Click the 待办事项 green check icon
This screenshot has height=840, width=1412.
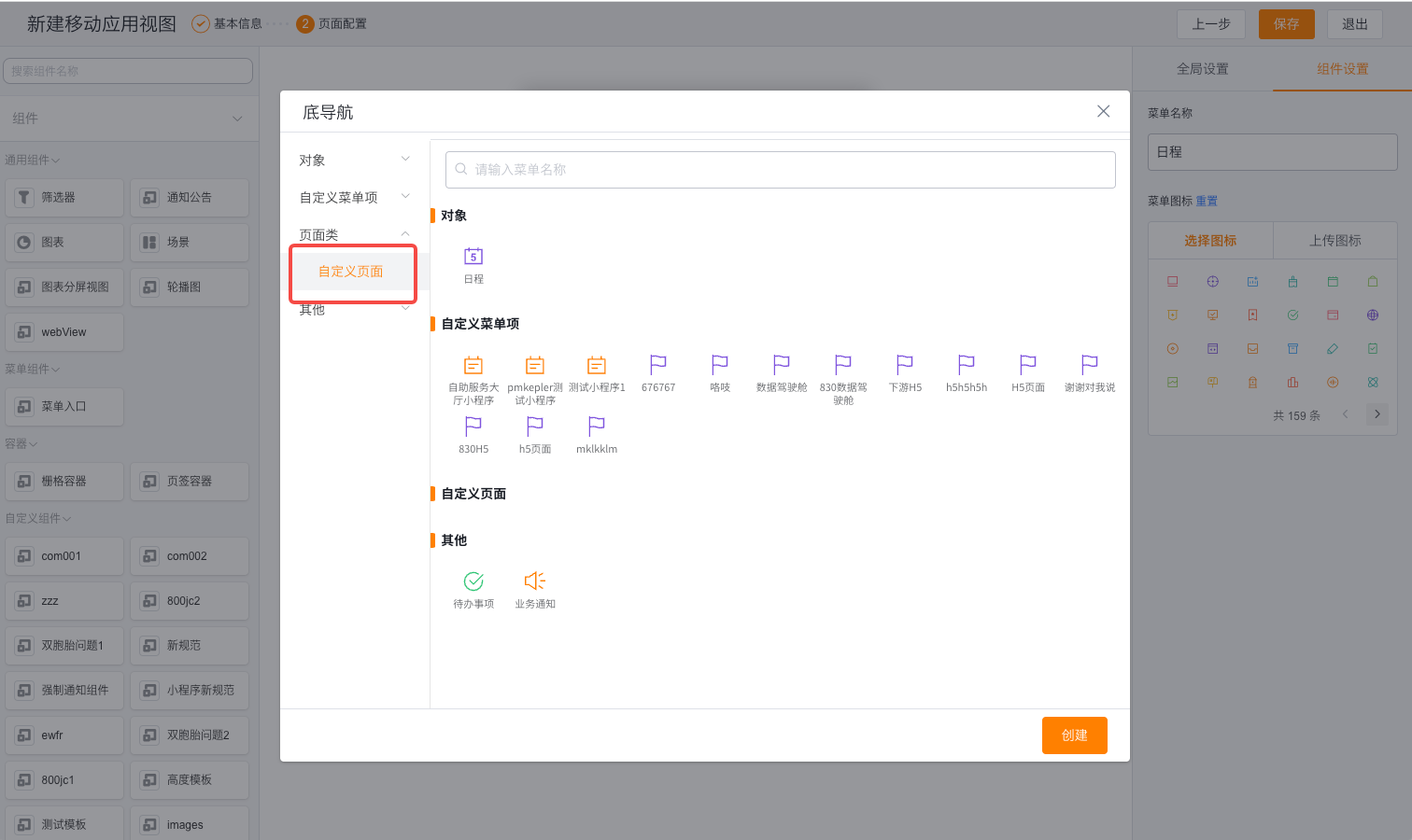(473, 581)
